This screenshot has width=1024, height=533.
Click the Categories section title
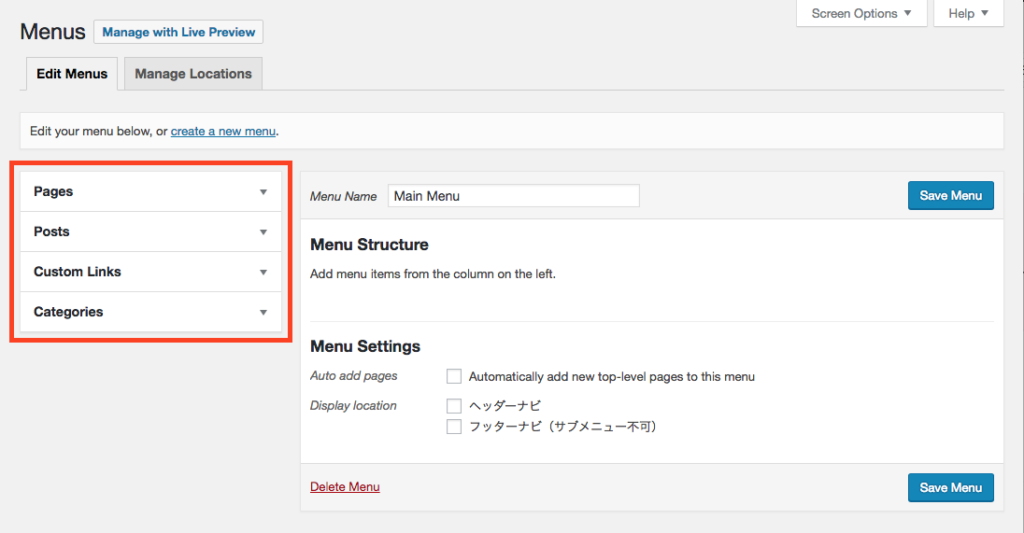(69, 312)
